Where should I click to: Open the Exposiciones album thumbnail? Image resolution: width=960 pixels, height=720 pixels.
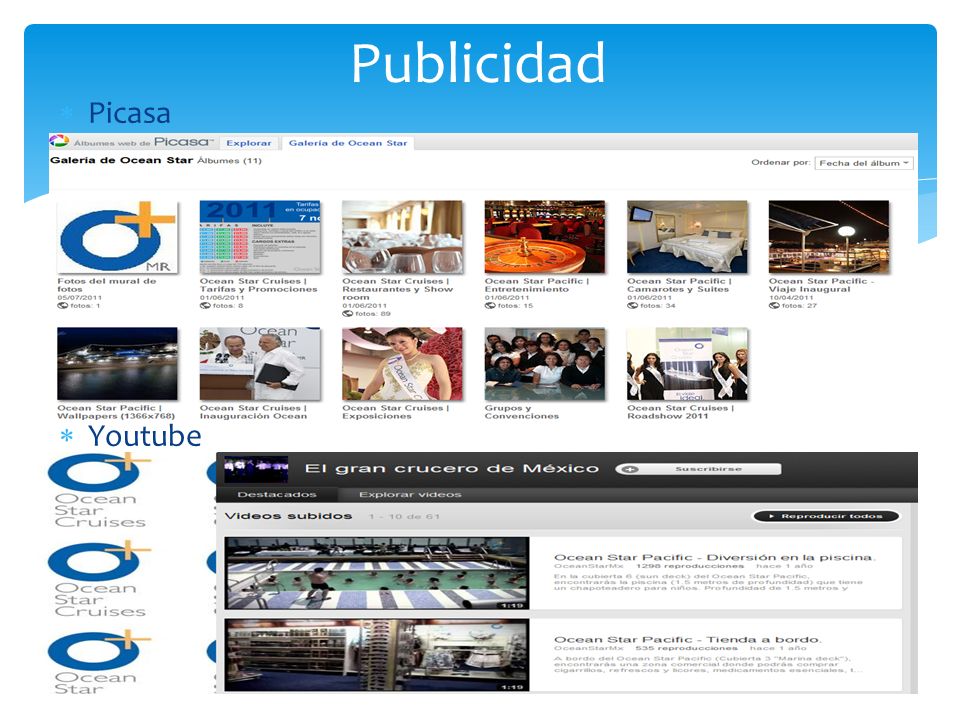(402, 364)
